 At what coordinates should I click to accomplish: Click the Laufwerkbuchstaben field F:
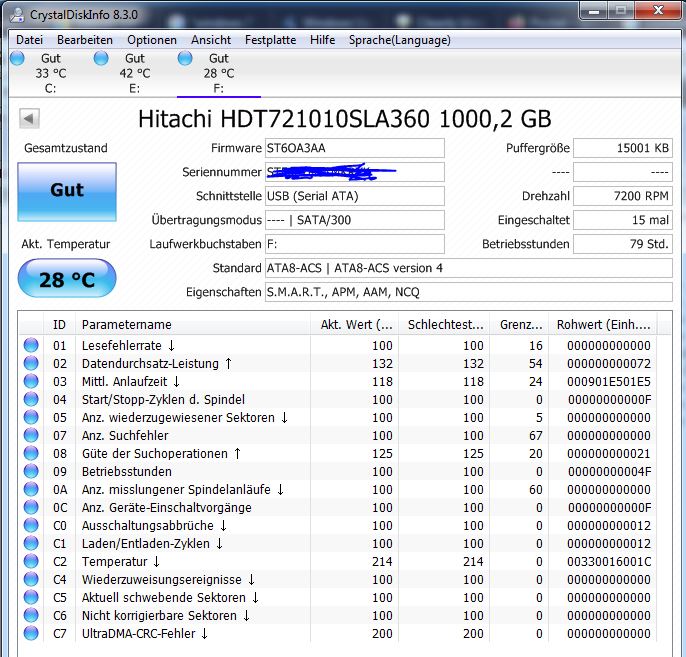click(x=354, y=244)
